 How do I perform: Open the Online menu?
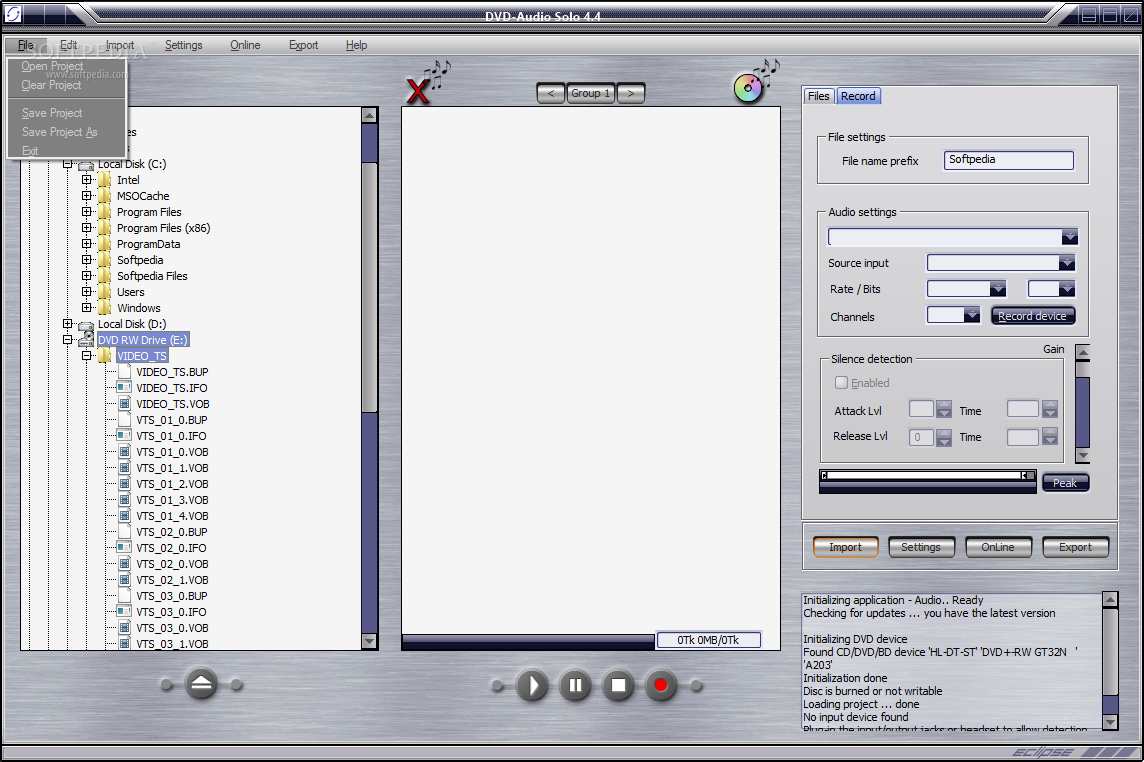tap(245, 45)
